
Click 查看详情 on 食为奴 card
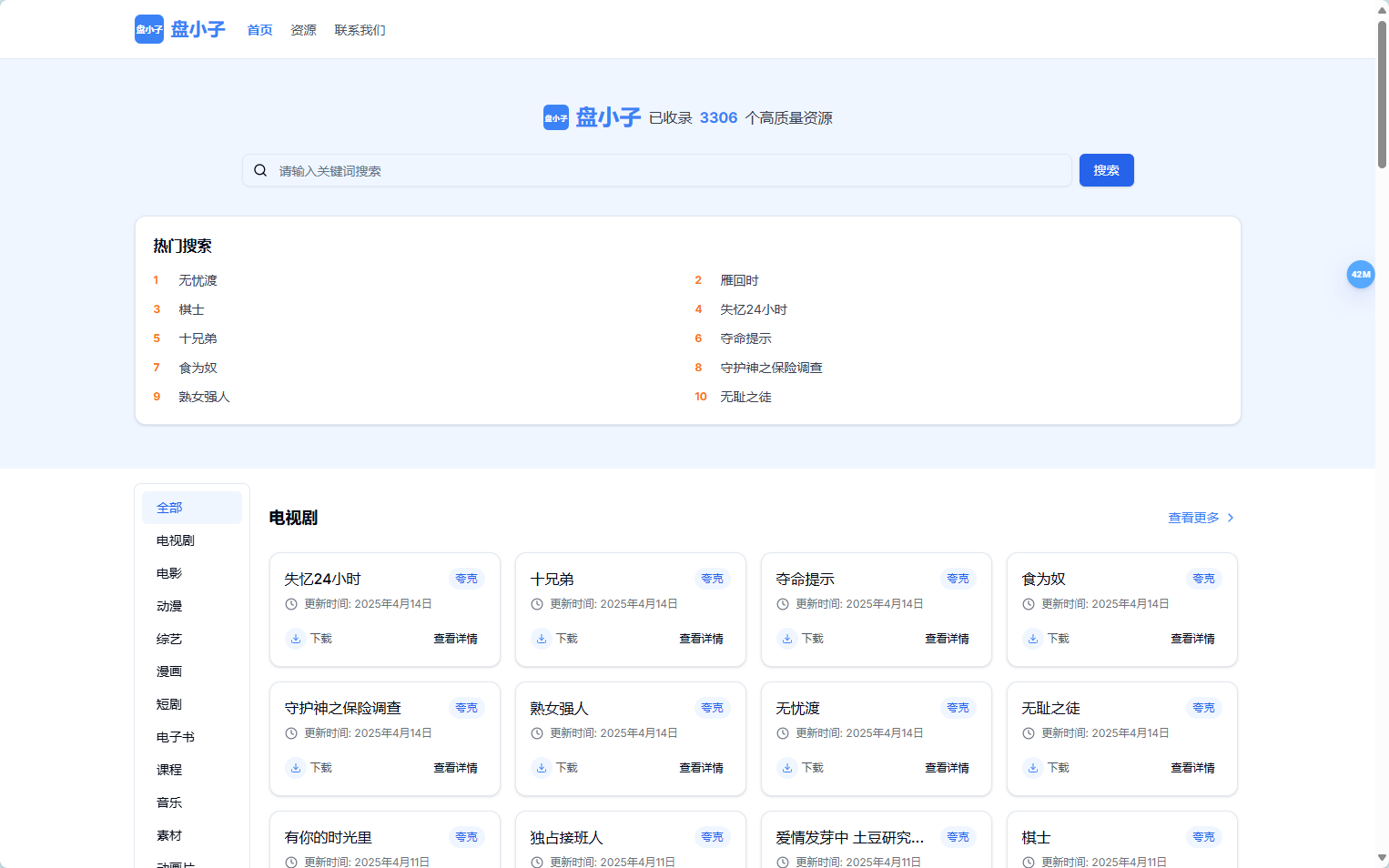[1193, 639]
